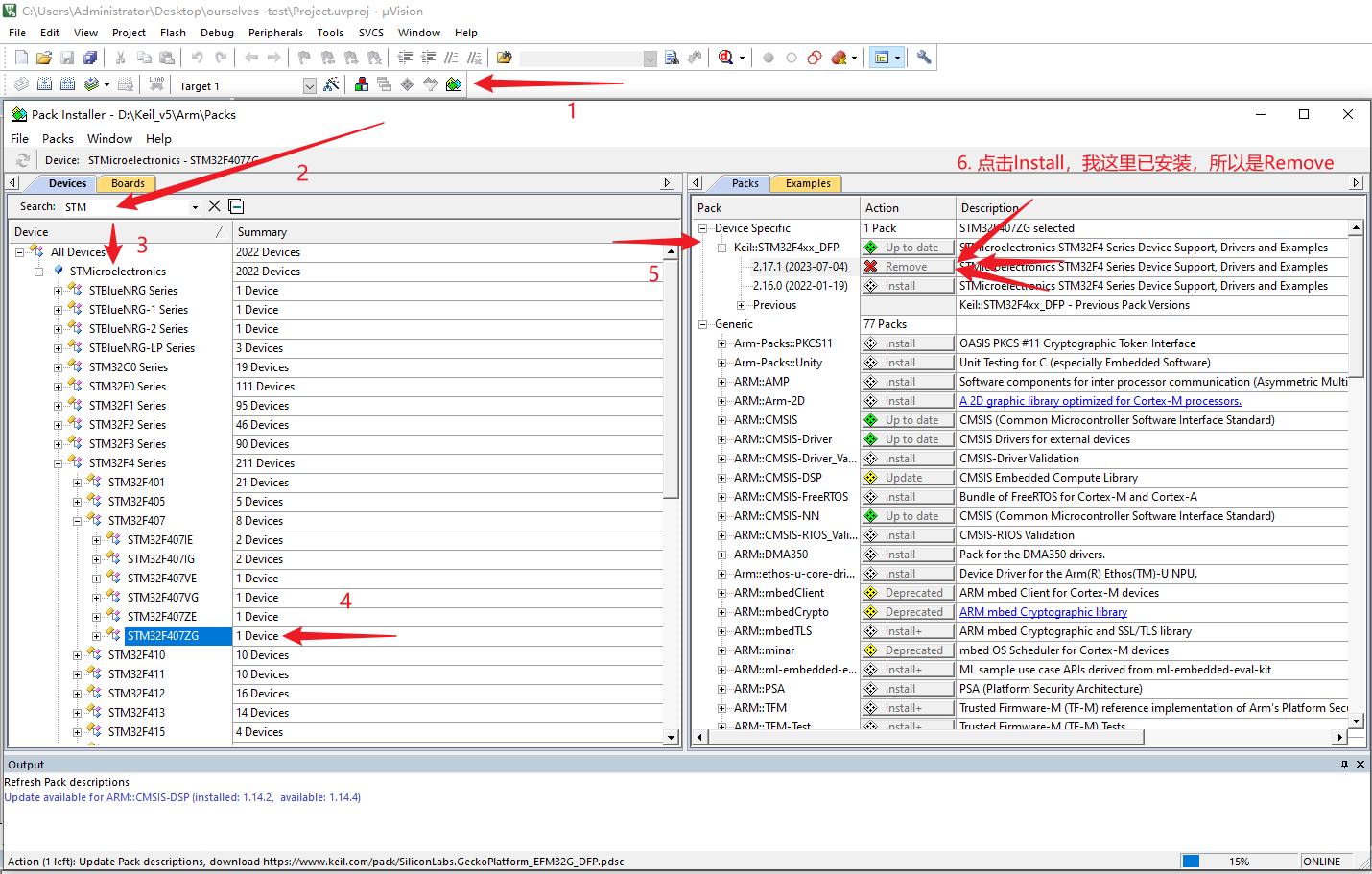1372x874 pixels.
Task: Click the open document browse icon
Action: pyautogui.click(x=504, y=58)
